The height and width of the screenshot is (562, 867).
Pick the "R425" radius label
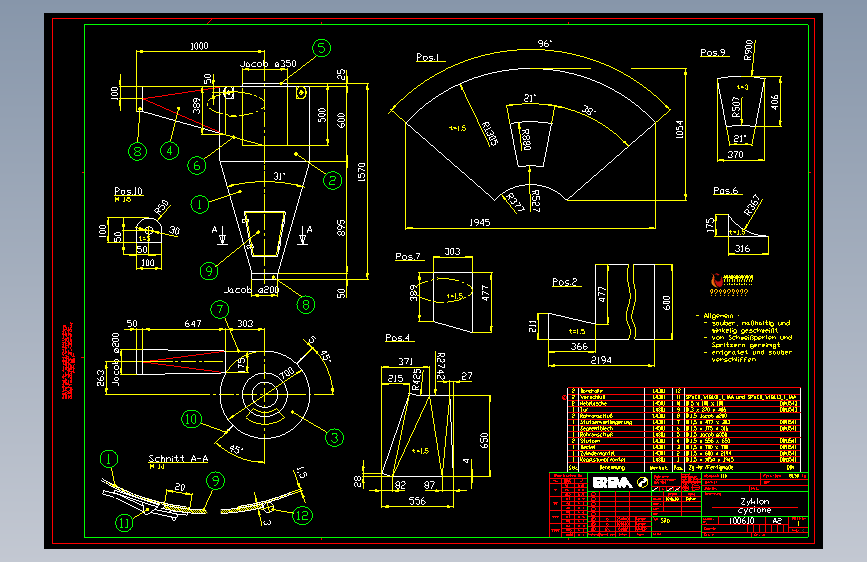tap(417, 381)
